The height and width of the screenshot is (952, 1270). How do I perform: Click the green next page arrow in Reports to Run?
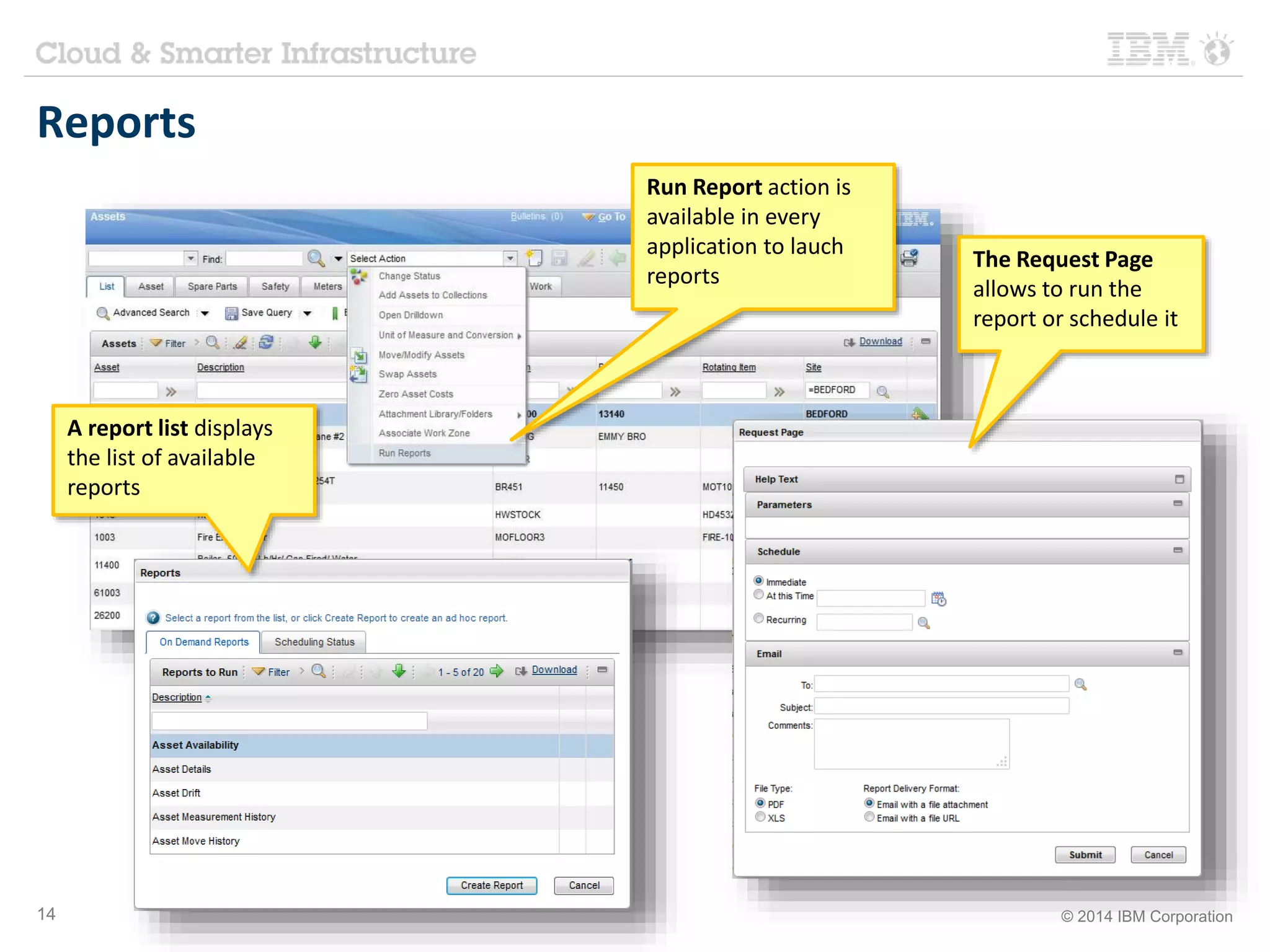click(497, 671)
